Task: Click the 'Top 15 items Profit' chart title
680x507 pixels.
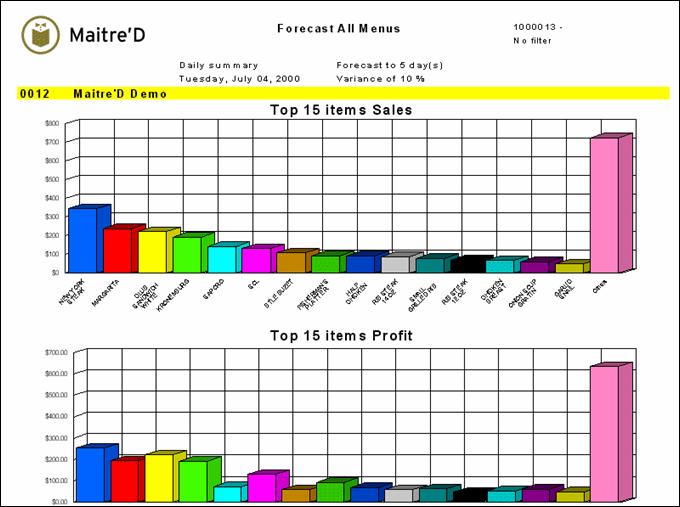Action: [341, 336]
